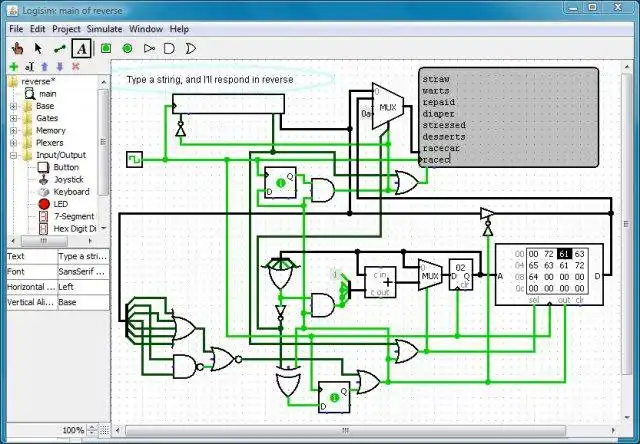Toggle the clock component on canvas

click(x=134, y=160)
